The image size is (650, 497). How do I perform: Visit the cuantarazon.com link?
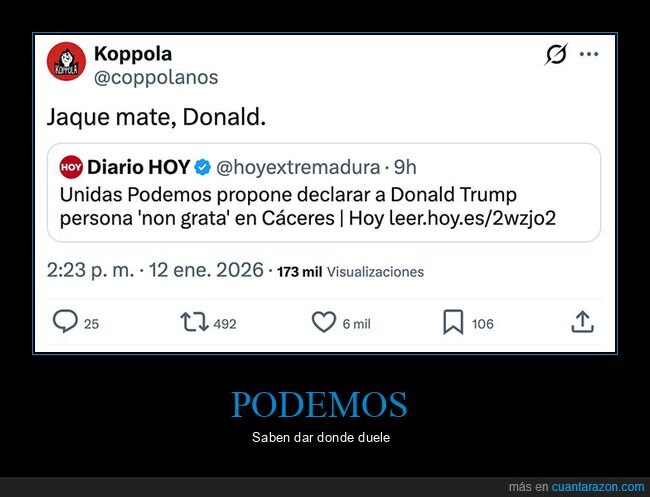(598, 487)
